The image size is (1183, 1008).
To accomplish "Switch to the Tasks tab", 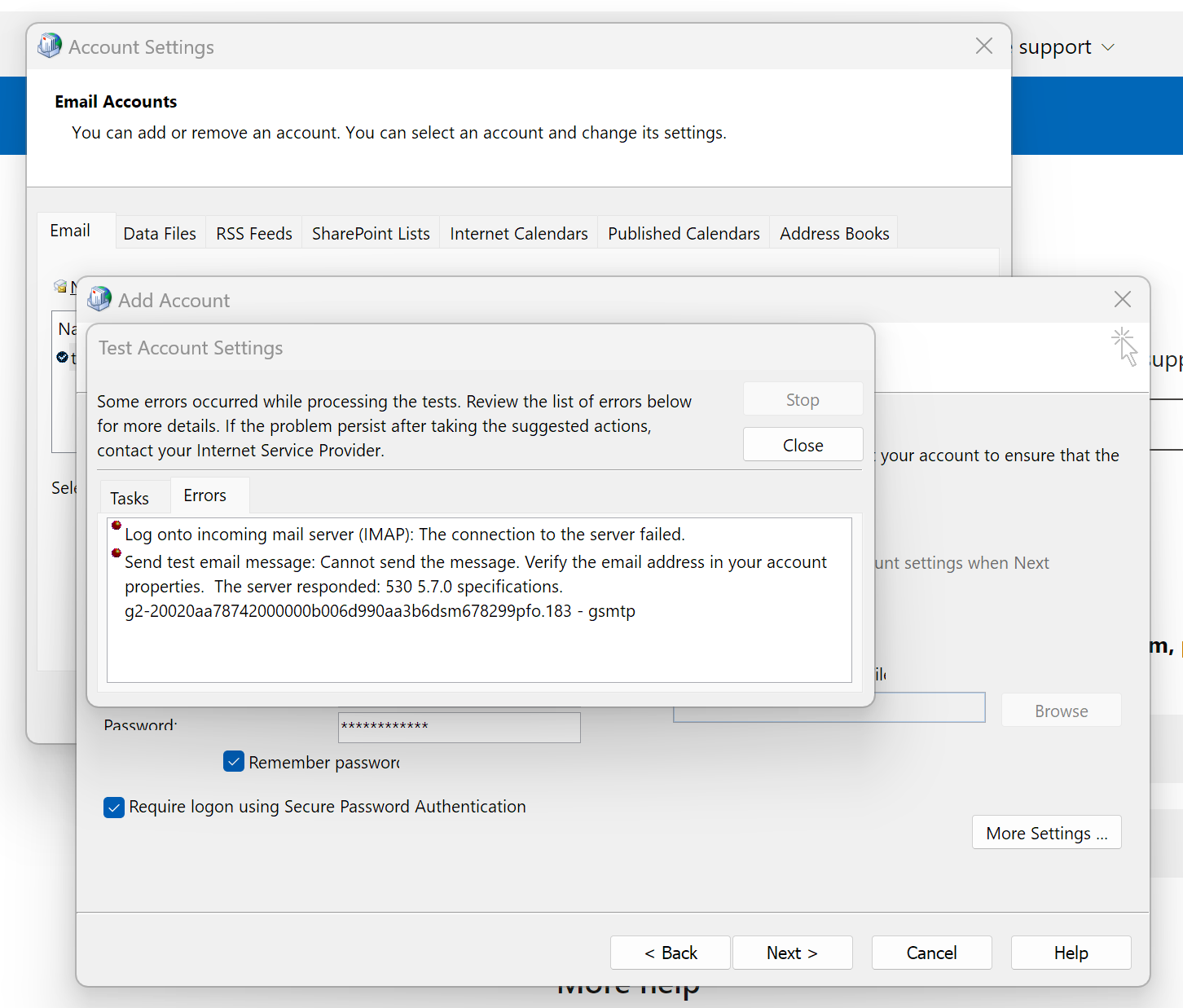I will pyautogui.click(x=130, y=498).
